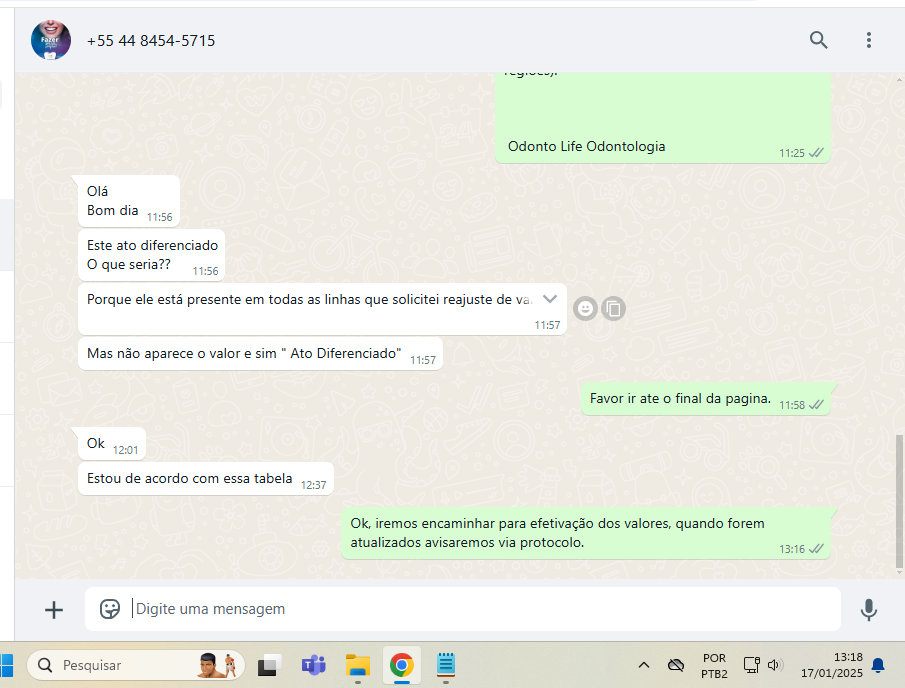Start voice message with microphone icon

click(869, 610)
